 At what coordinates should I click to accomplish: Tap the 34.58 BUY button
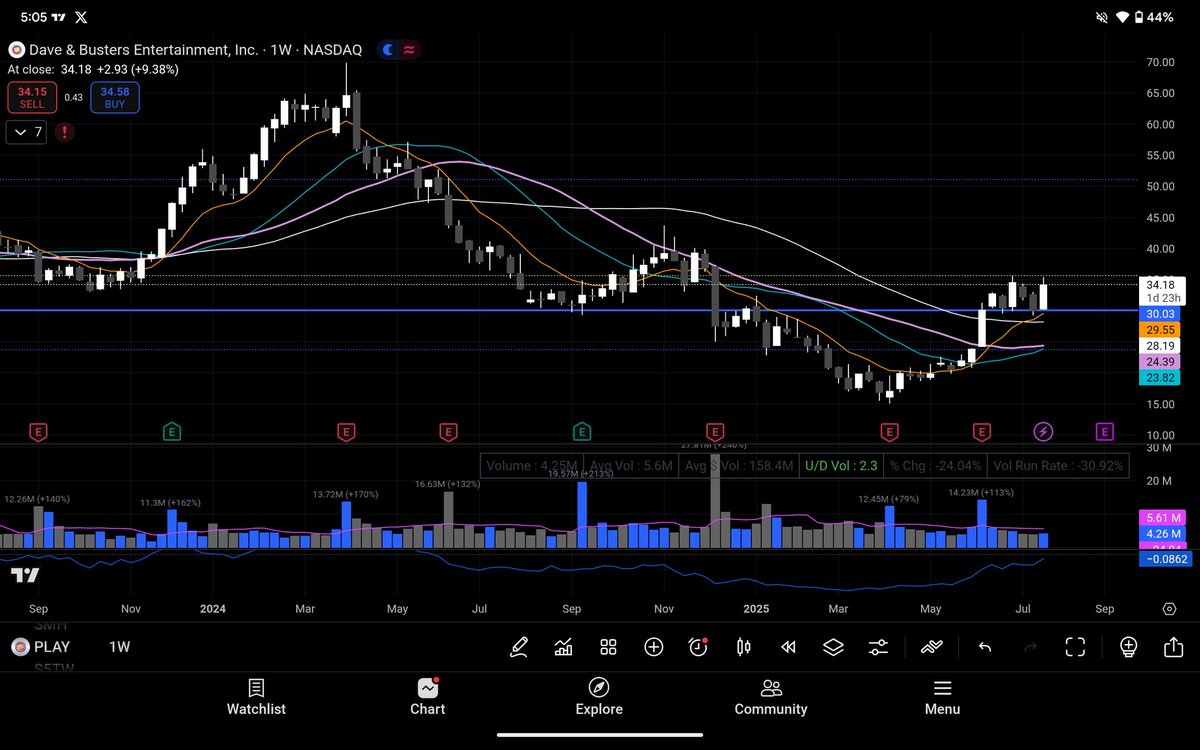click(x=115, y=97)
